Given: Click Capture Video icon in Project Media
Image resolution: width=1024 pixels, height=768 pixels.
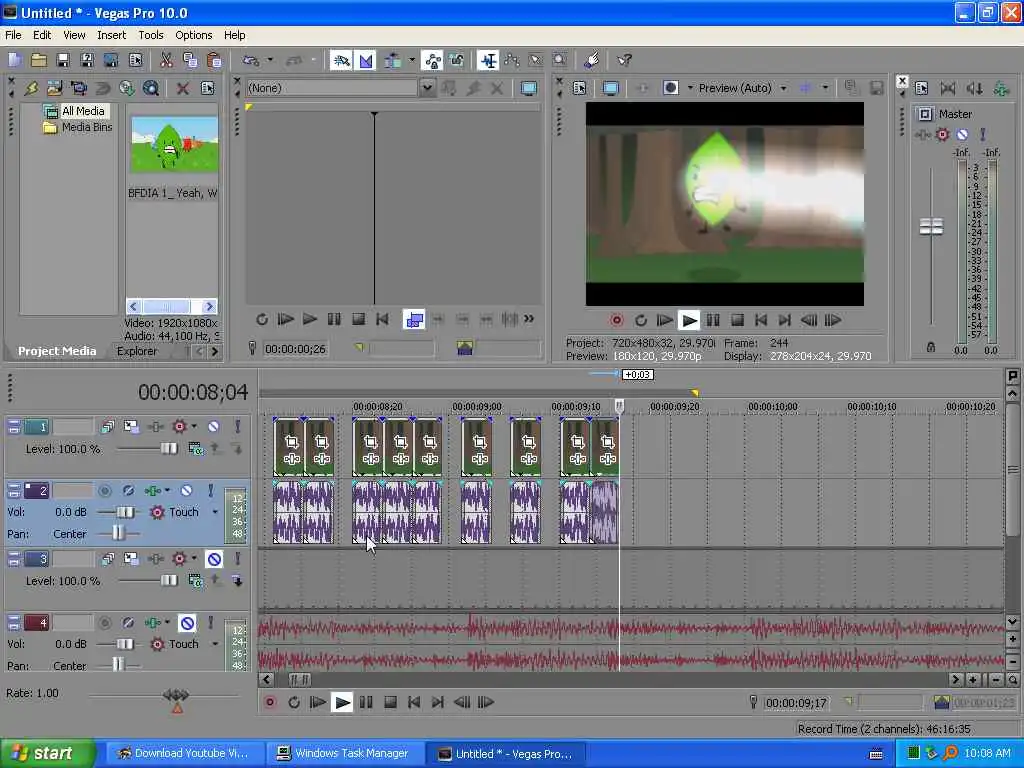Looking at the screenshot, I should 78,88.
